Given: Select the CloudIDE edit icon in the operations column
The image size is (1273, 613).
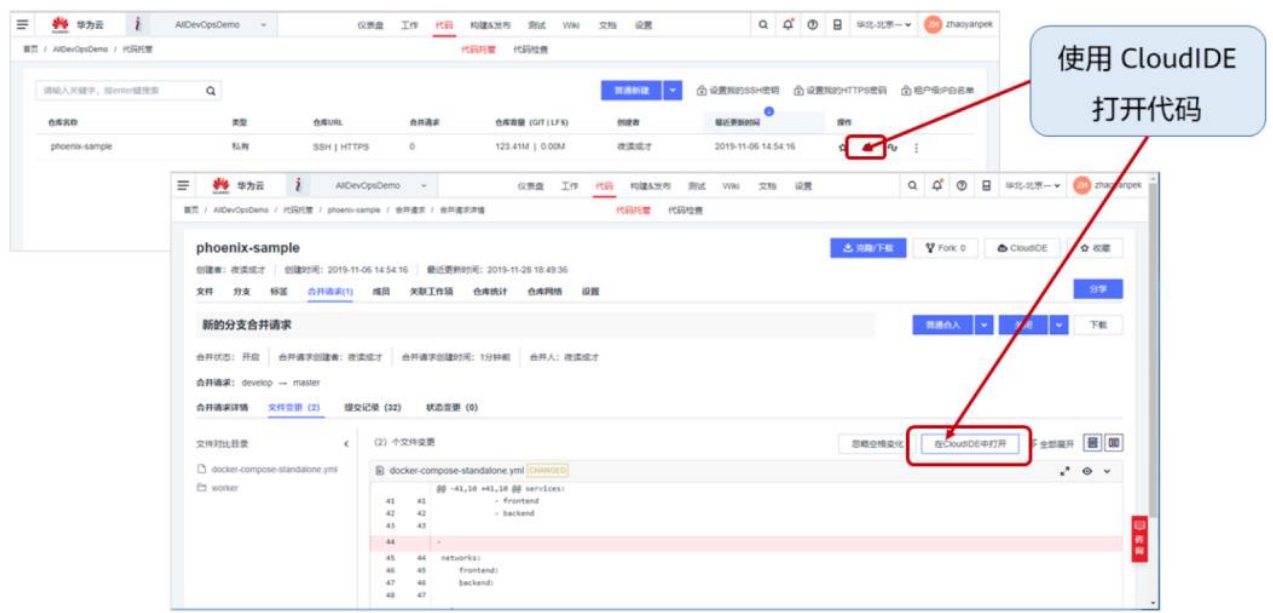Looking at the screenshot, I should [x=866, y=146].
